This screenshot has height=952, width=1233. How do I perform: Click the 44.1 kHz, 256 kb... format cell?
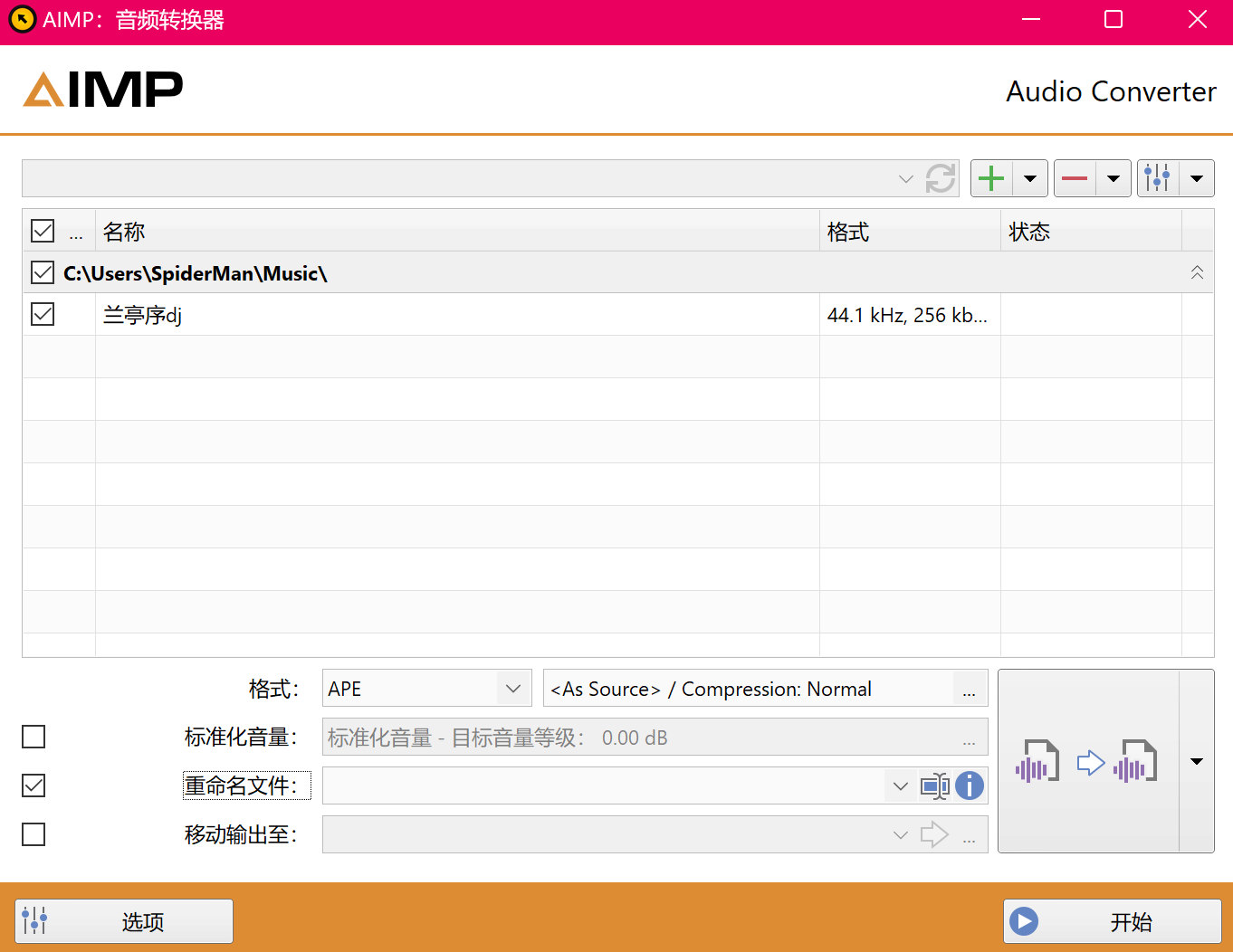pyautogui.click(x=908, y=315)
